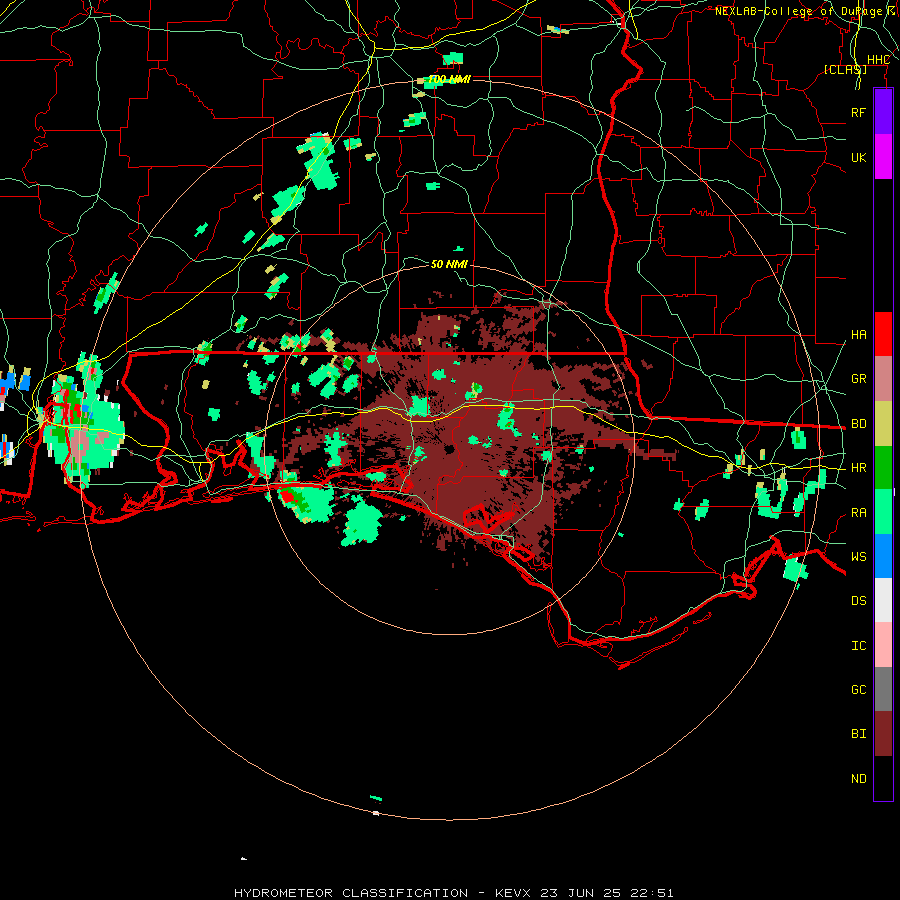This screenshot has width=900, height=900.
Task: Click the RF purple legend swatch
Action: pyautogui.click(x=883, y=112)
